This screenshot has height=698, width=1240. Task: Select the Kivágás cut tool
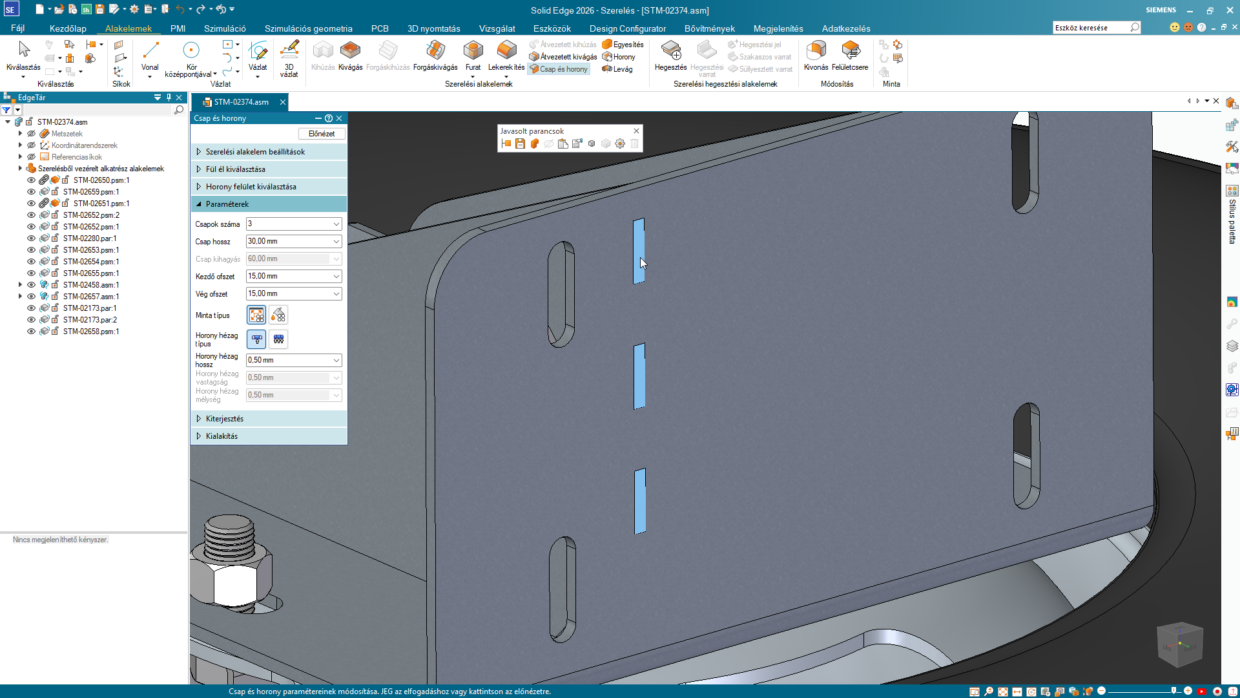pos(350,56)
